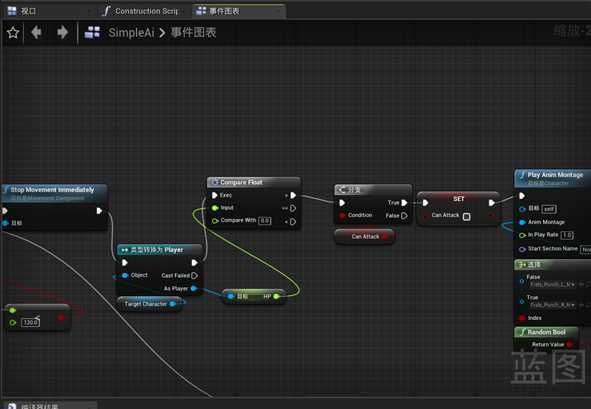Select the Play Anim Montage node header

pos(553,178)
